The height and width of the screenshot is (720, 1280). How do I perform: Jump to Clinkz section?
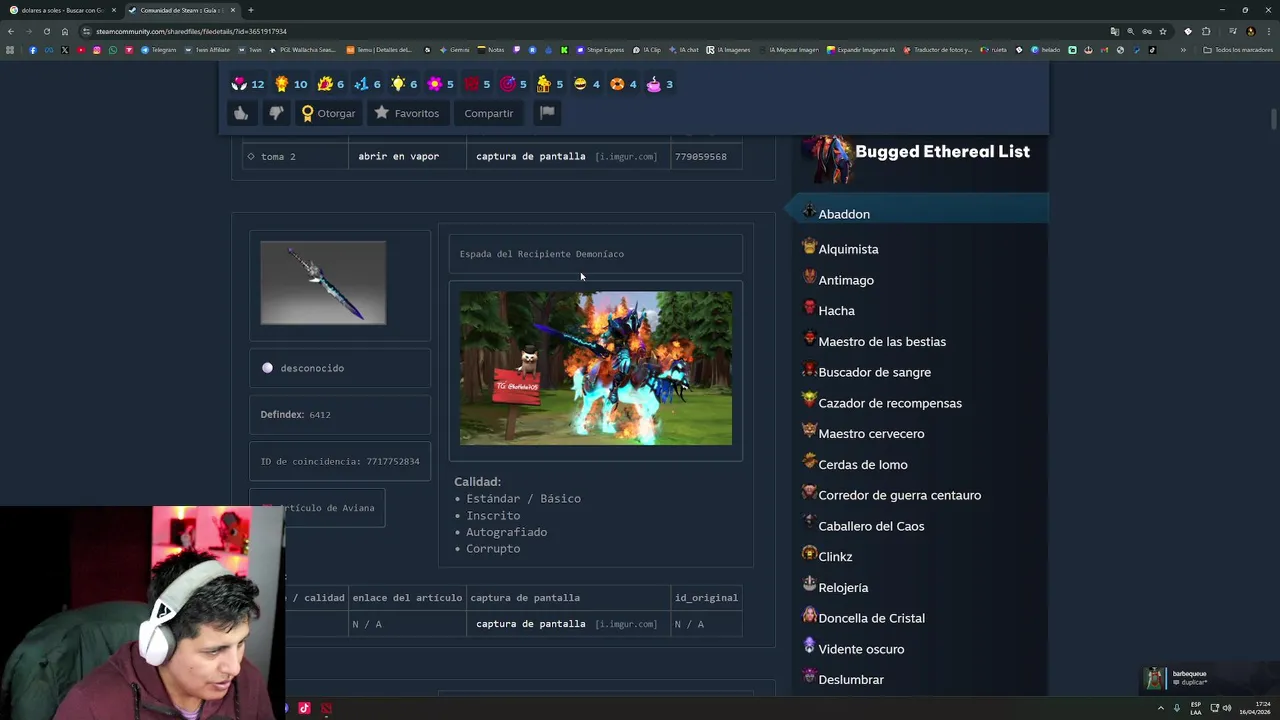coord(835,557)
